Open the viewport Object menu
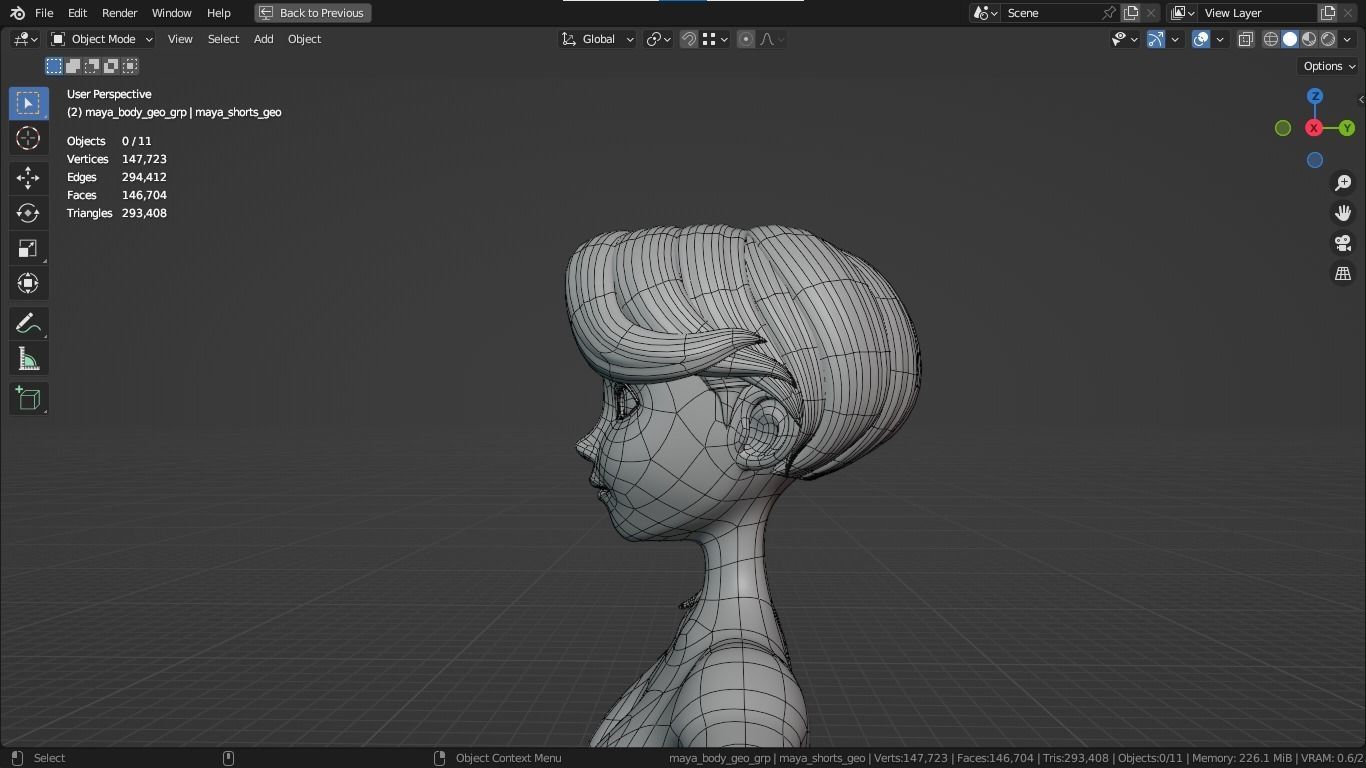This screenshot has height=768, width=1366. pyautogui.click(x=304, y=39)
